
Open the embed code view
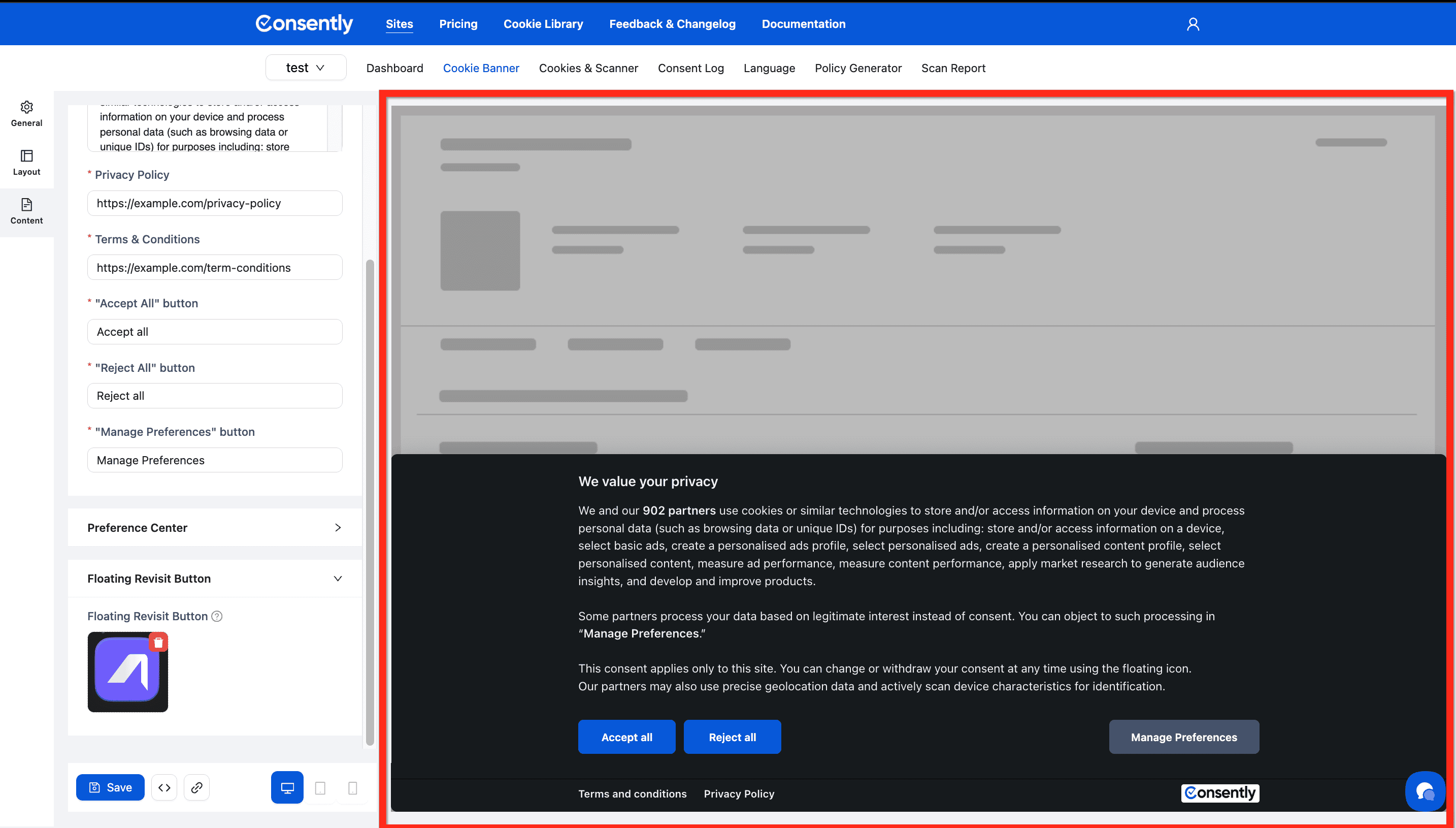click(163, 787)
